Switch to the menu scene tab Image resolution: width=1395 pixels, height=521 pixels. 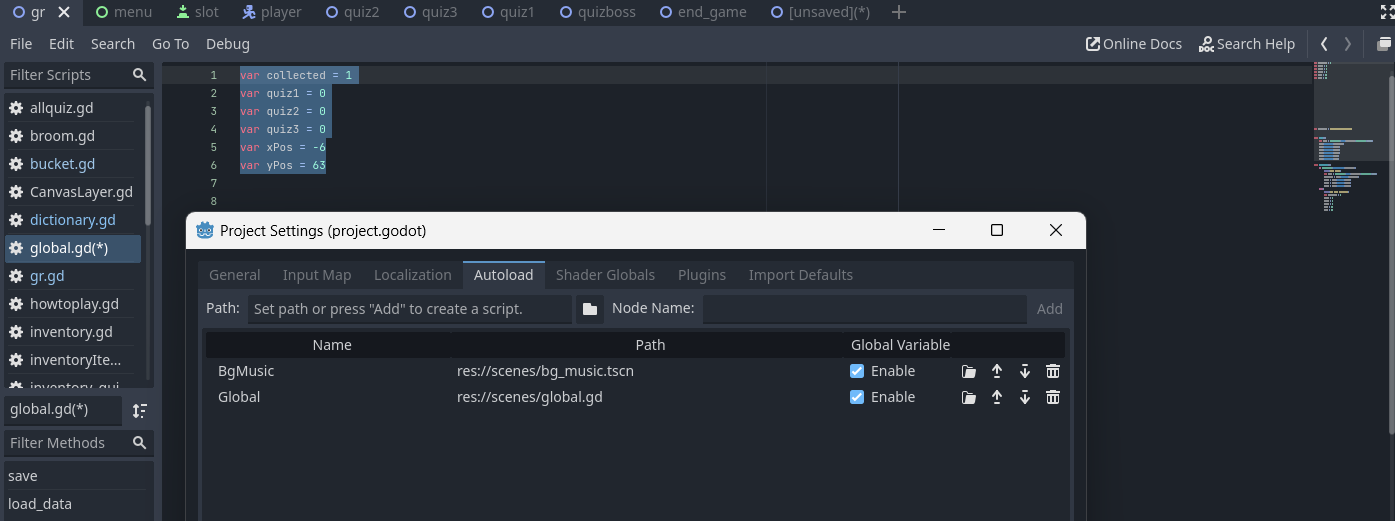[124, 12]
